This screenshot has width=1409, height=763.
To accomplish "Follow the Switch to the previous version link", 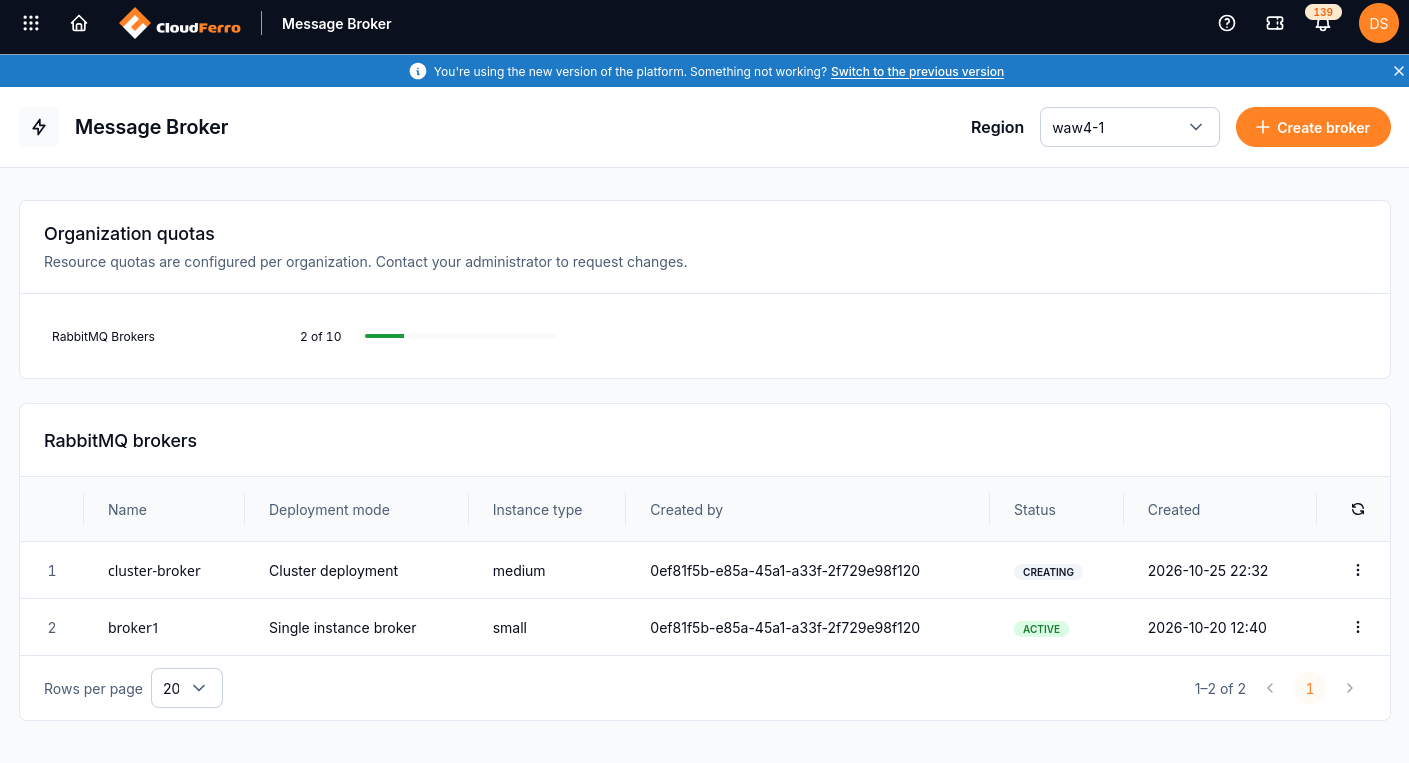I will pos(917,71).
